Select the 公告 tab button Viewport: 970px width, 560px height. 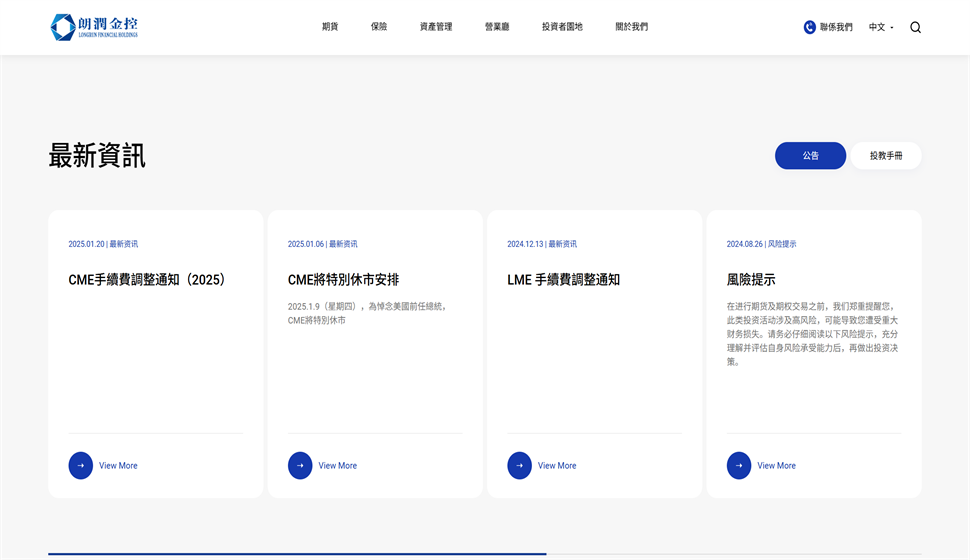click(x=810, y=155)
